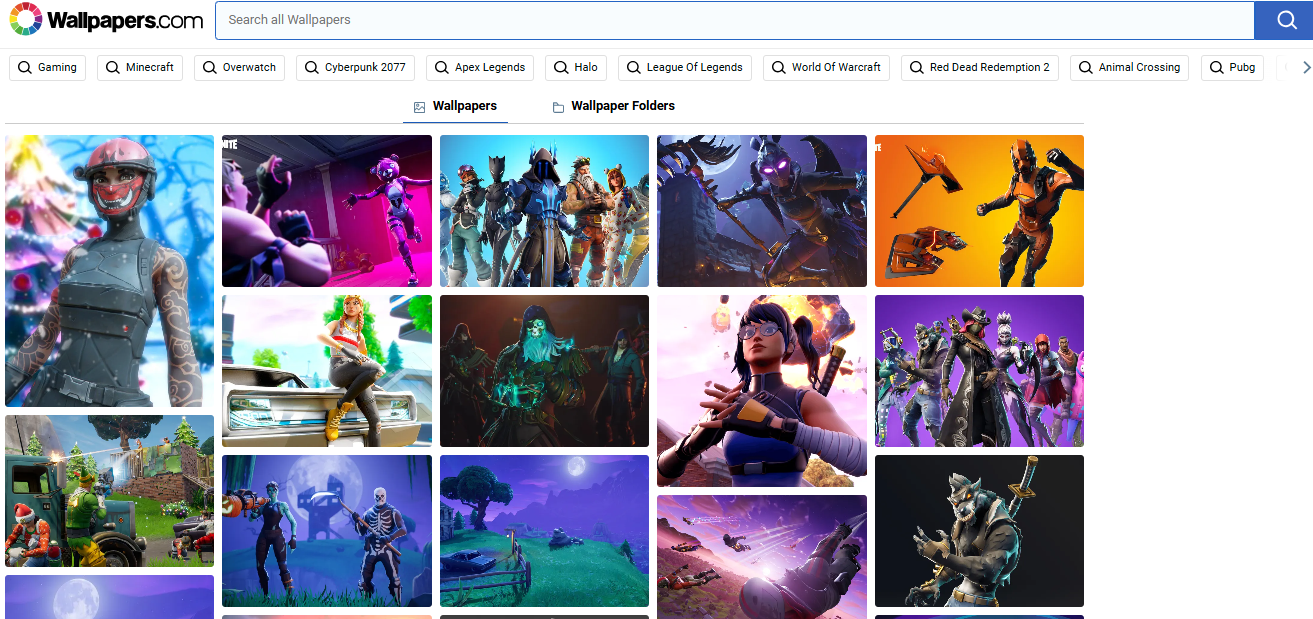This screenshot has height=619, width=1313.
Task: Choose the Halo category chip
Action: (576, 68)
